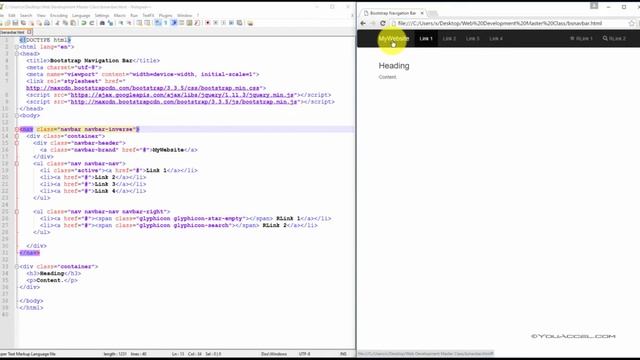Open the Search menu
Viewport: 640px width, 360px height.
[x=26, y=16]
